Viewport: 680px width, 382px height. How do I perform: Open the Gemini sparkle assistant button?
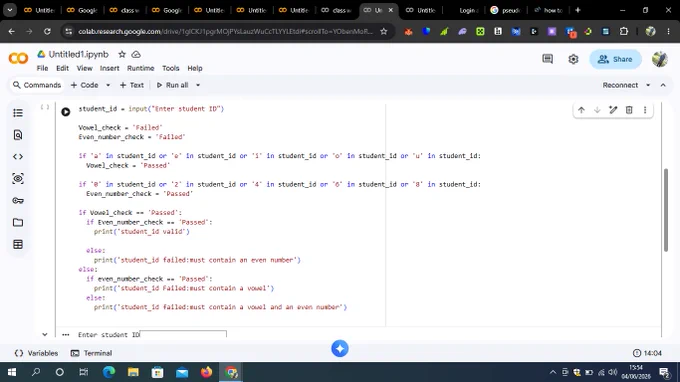coord(340,348)
